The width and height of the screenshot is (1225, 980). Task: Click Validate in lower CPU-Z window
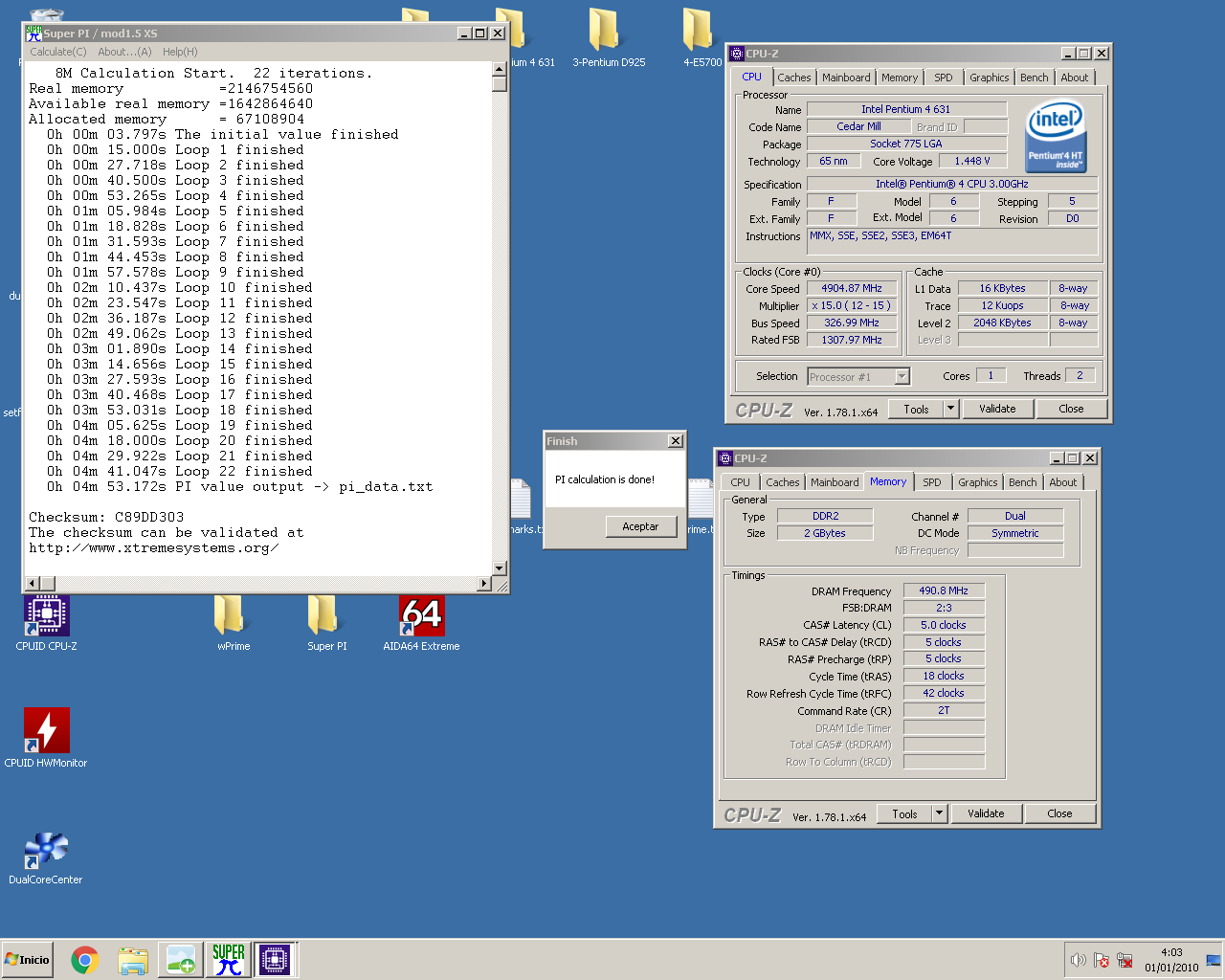click(x=986, y=813)
